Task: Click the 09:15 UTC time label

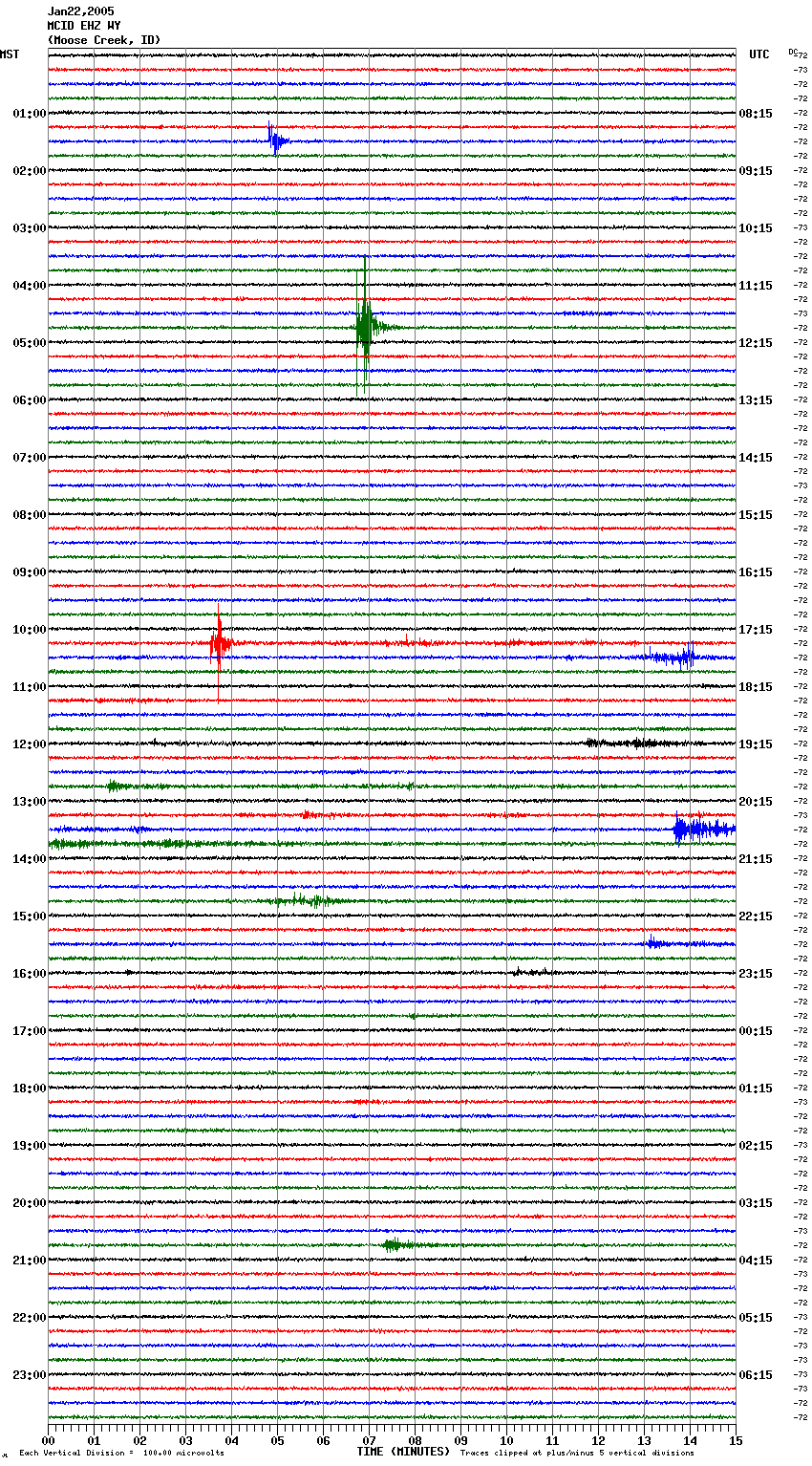Action: [x=756, y=171]
